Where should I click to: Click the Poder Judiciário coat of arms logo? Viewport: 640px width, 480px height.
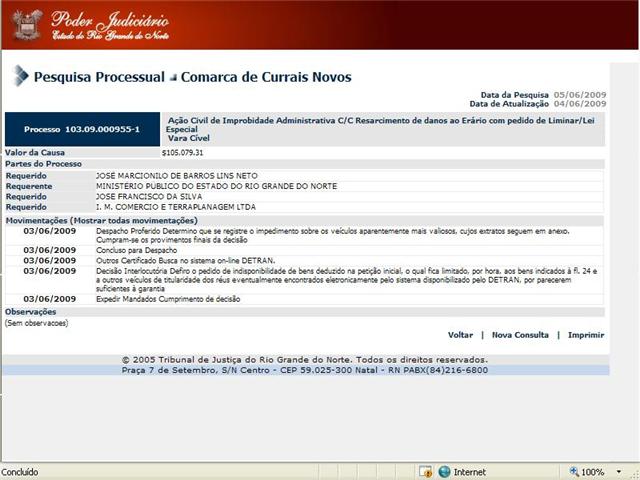(27, 24)
